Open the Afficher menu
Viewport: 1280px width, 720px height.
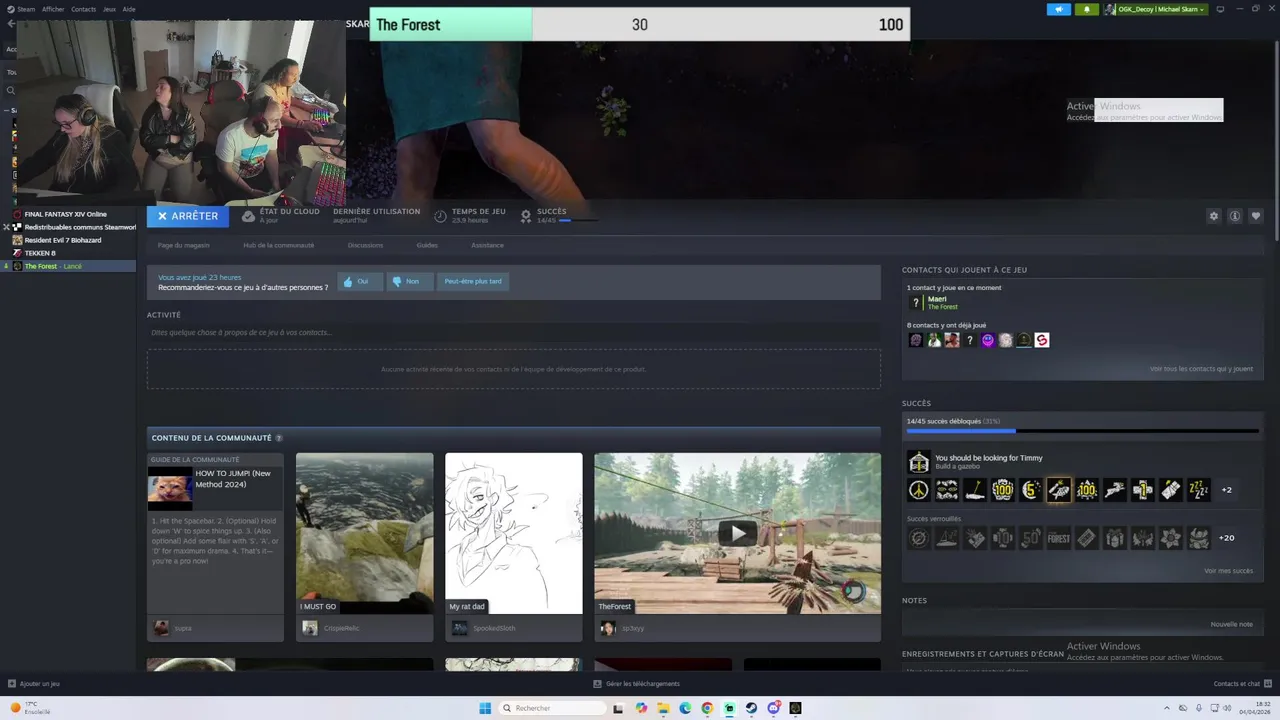coord(53,9)
